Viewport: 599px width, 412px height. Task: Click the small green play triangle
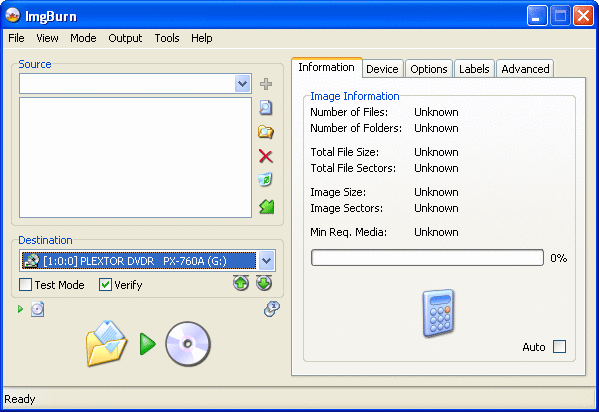pos(20,309)
